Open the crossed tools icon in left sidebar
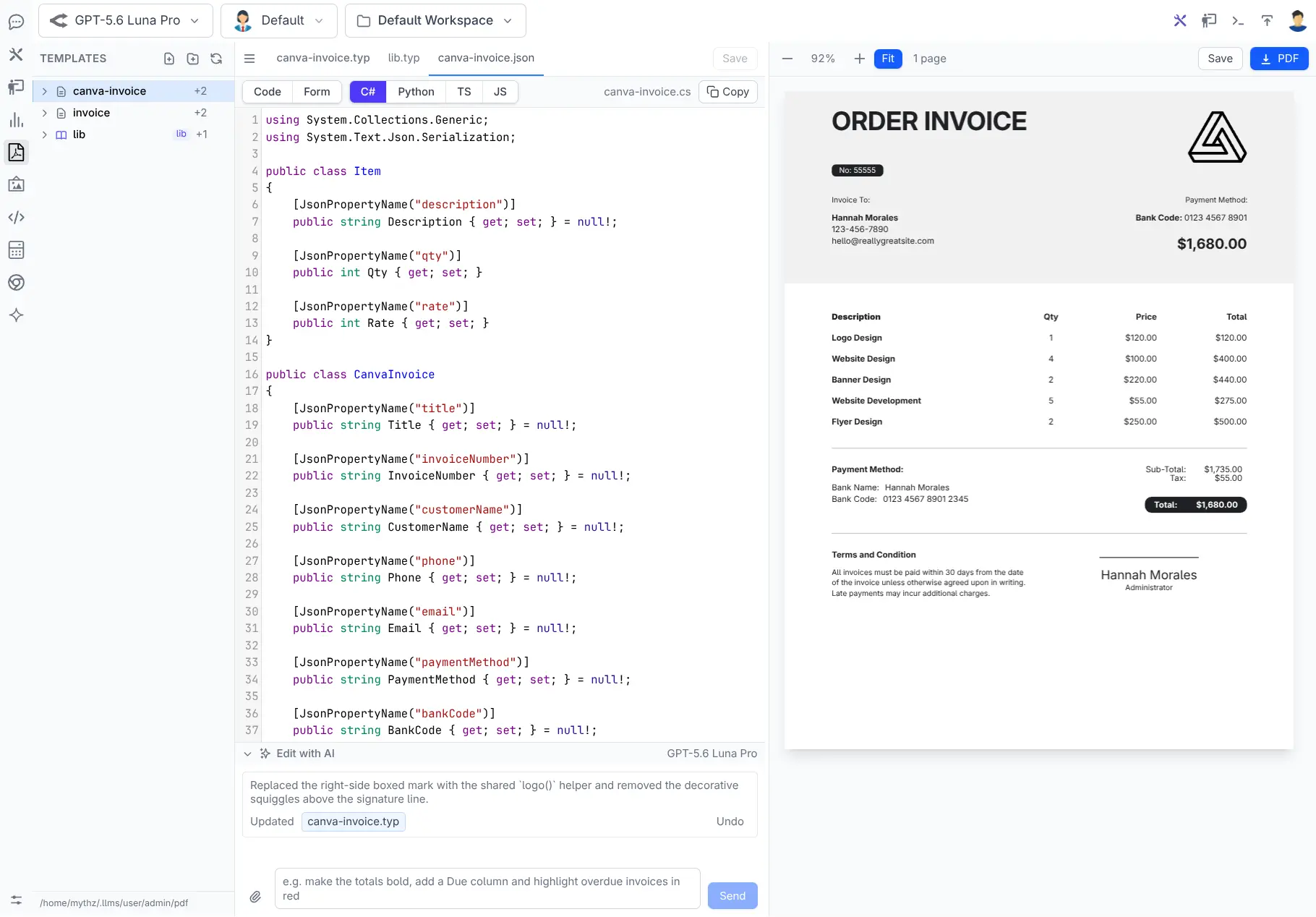This screenshot has height=917, width=1316. pos(16,54)
